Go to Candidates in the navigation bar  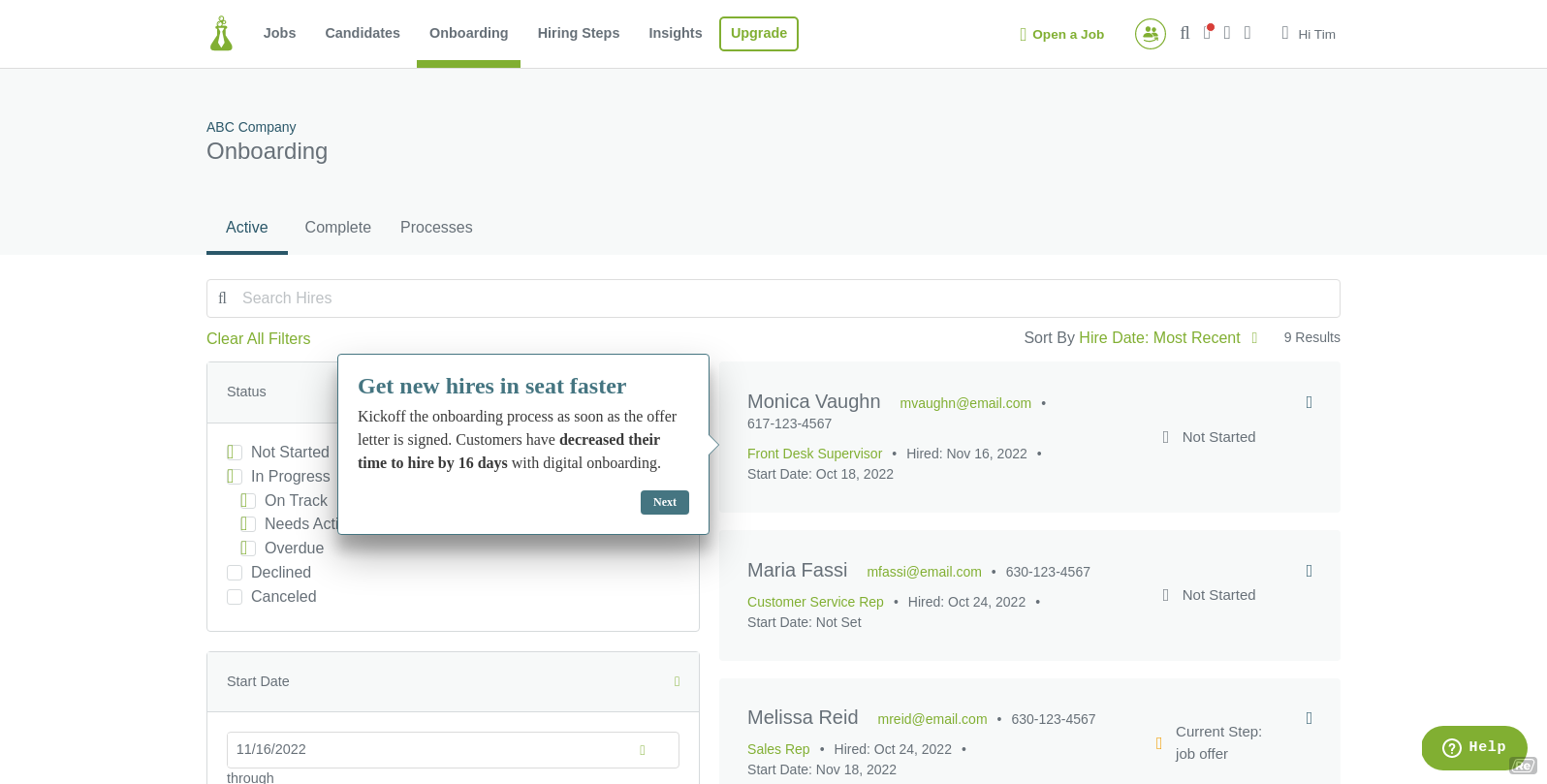(x=363, y=33)
